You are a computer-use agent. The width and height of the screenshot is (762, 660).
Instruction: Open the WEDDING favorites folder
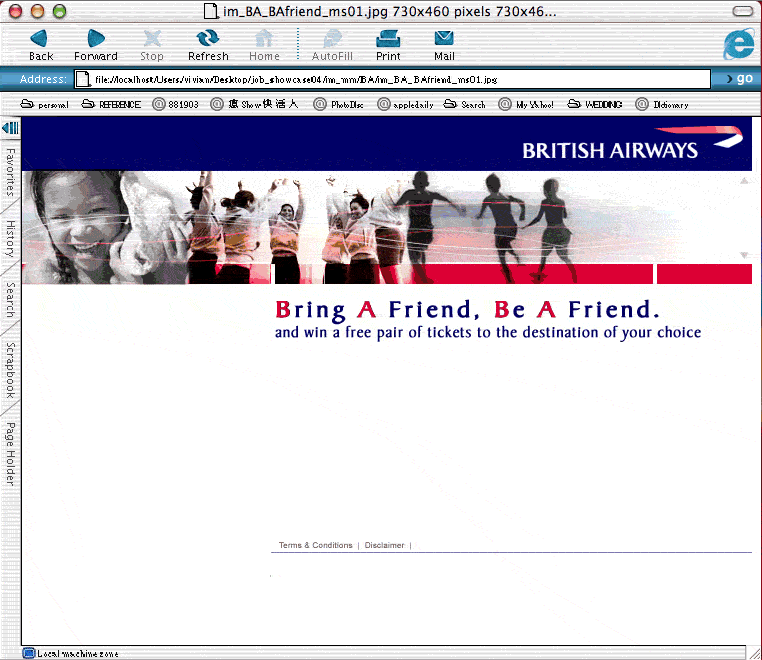coord(595,104)
